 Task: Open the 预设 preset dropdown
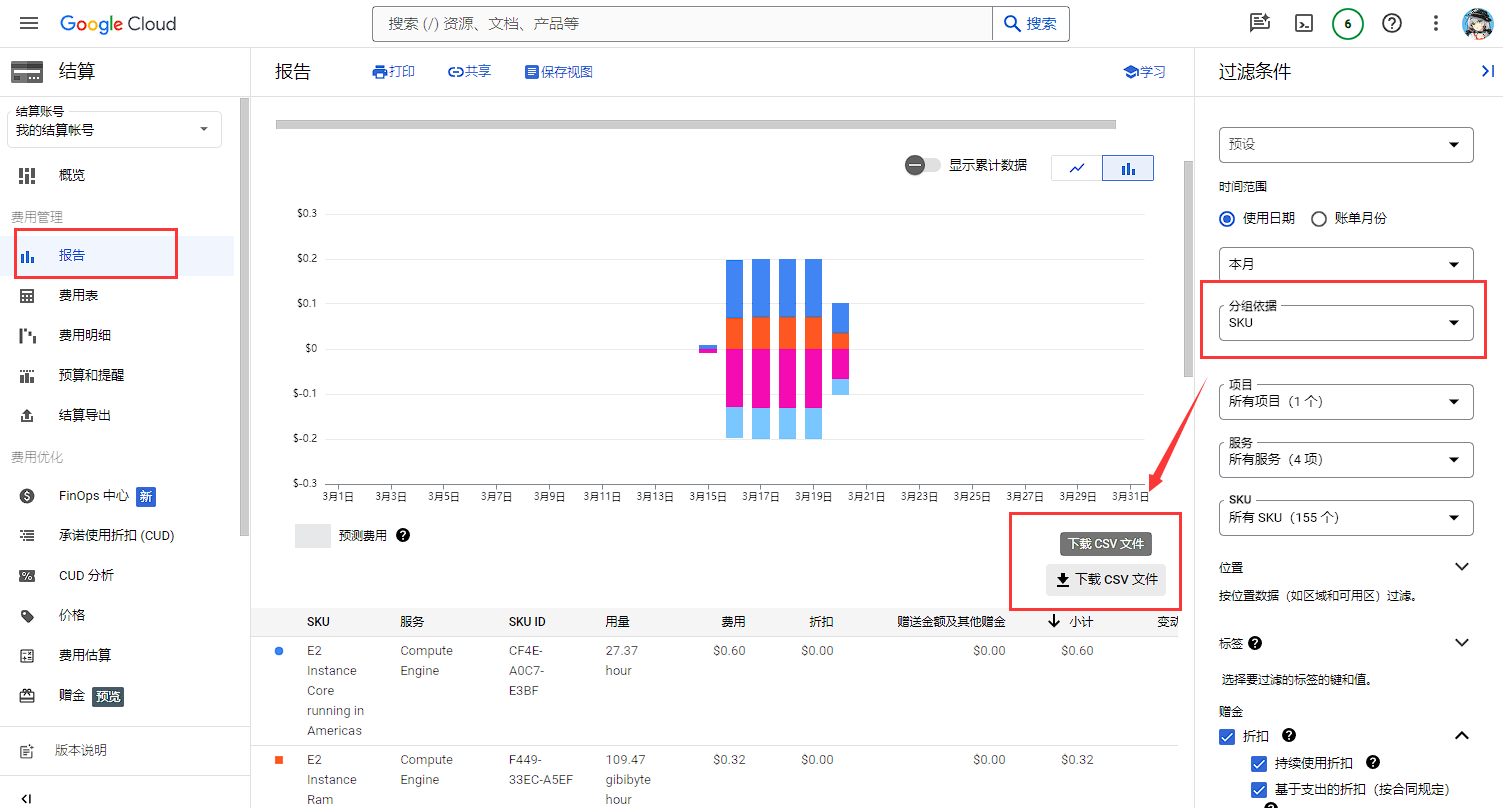[x=1346, y=144]
